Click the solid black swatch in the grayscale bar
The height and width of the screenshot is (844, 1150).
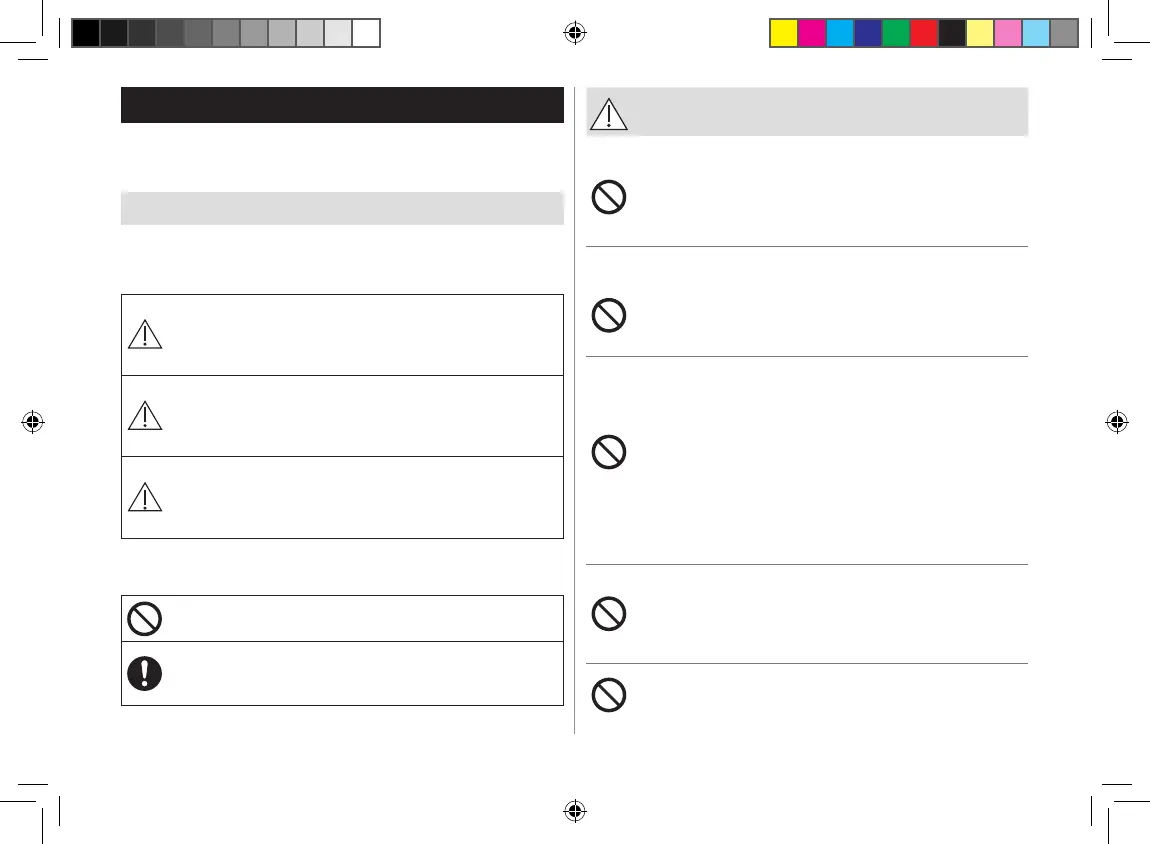point(86,34)
